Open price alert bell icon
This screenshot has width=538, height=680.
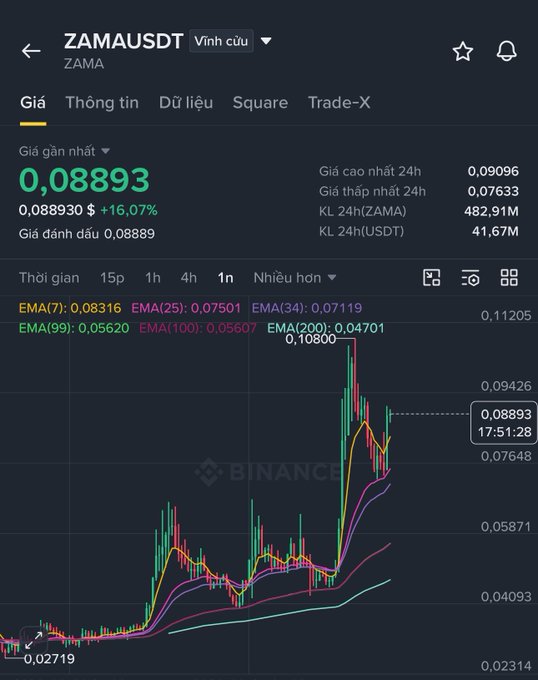coord(506,51)
